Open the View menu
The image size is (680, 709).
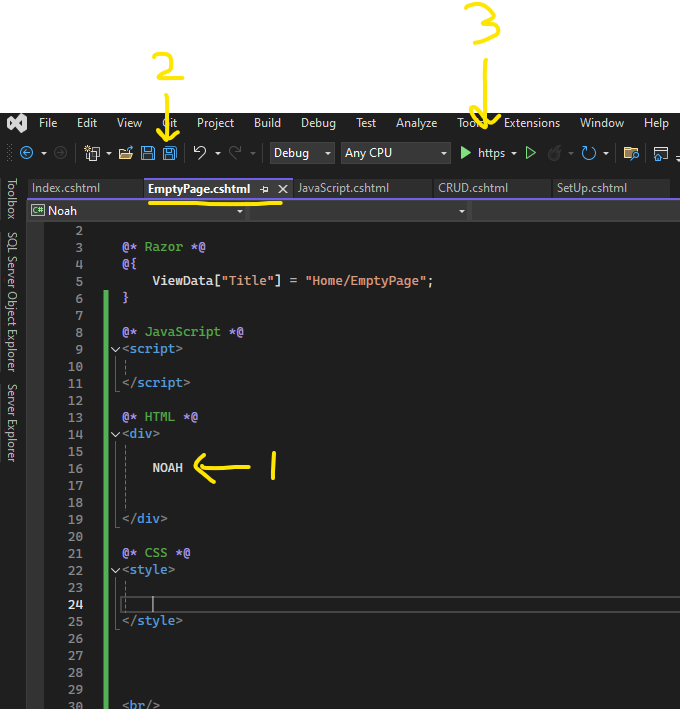pyautogui.click(x=129, y=123)
